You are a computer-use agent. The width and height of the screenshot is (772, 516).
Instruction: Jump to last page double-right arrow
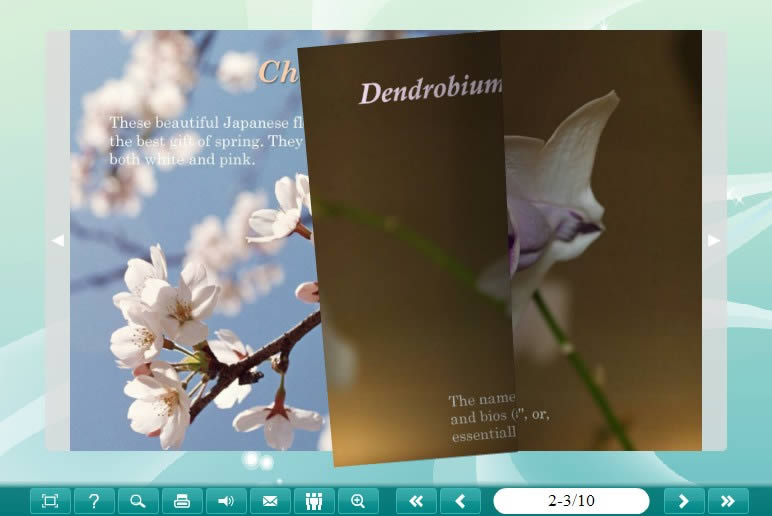pos(728,501)
